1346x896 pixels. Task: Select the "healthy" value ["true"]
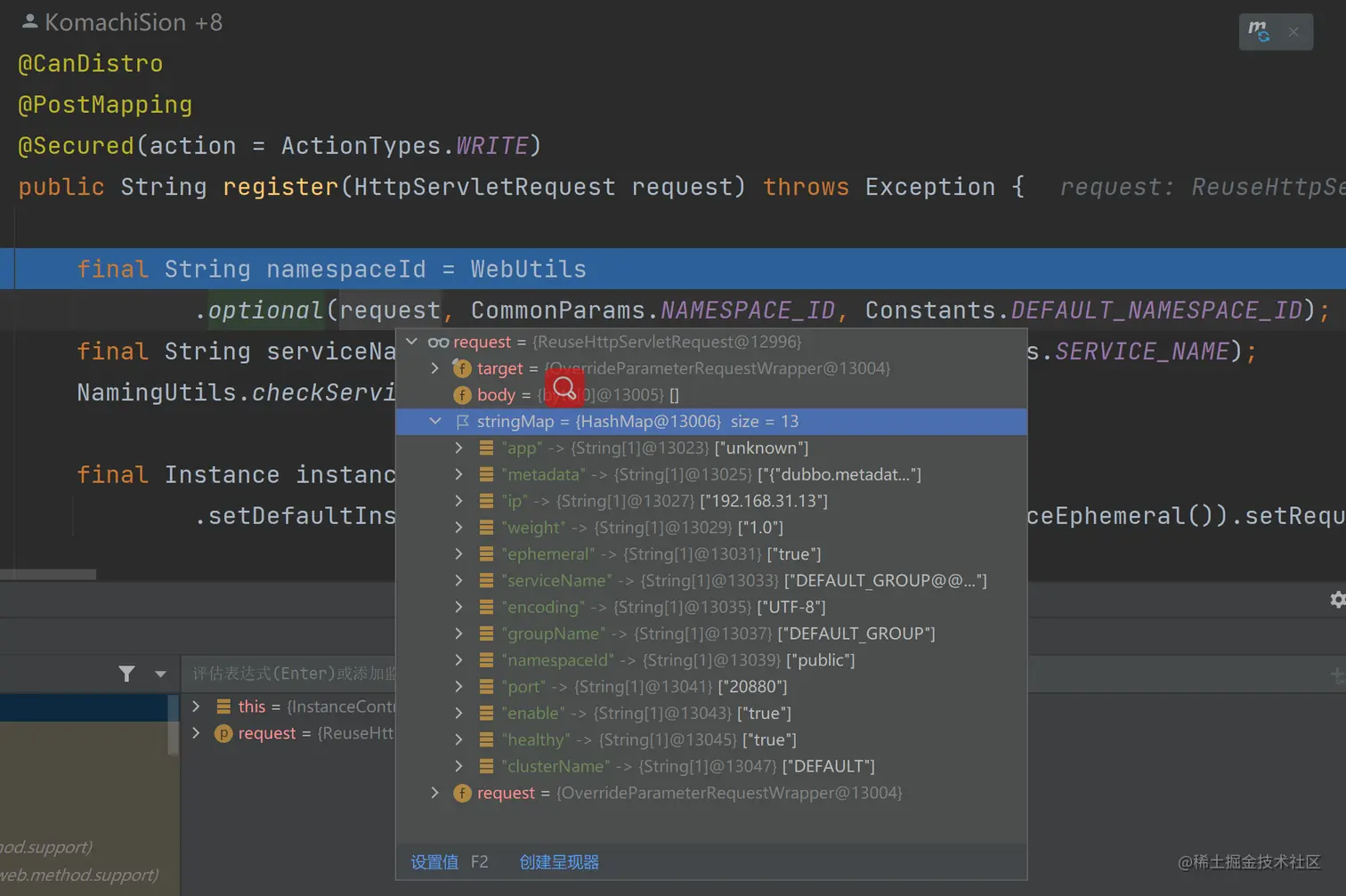point(770,739)
